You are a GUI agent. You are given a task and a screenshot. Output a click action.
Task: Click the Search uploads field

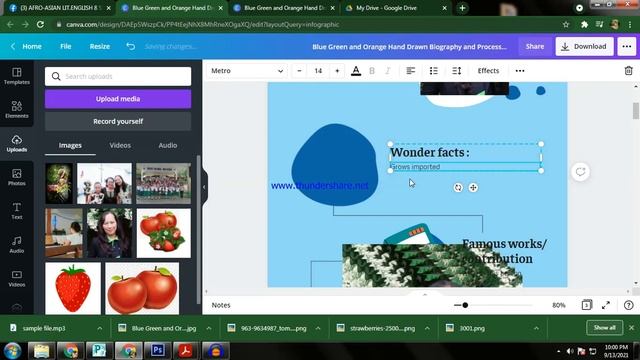118,76
